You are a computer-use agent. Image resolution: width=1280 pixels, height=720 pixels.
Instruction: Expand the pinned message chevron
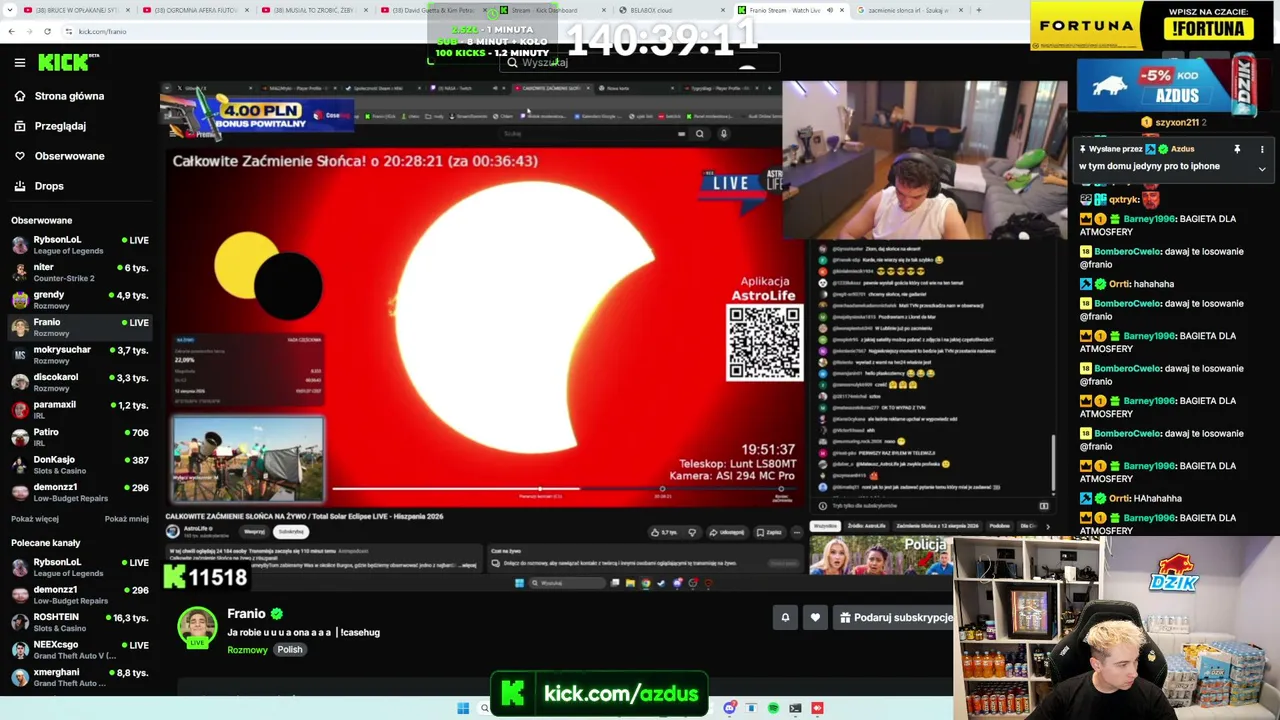(x=1262, y=169)
